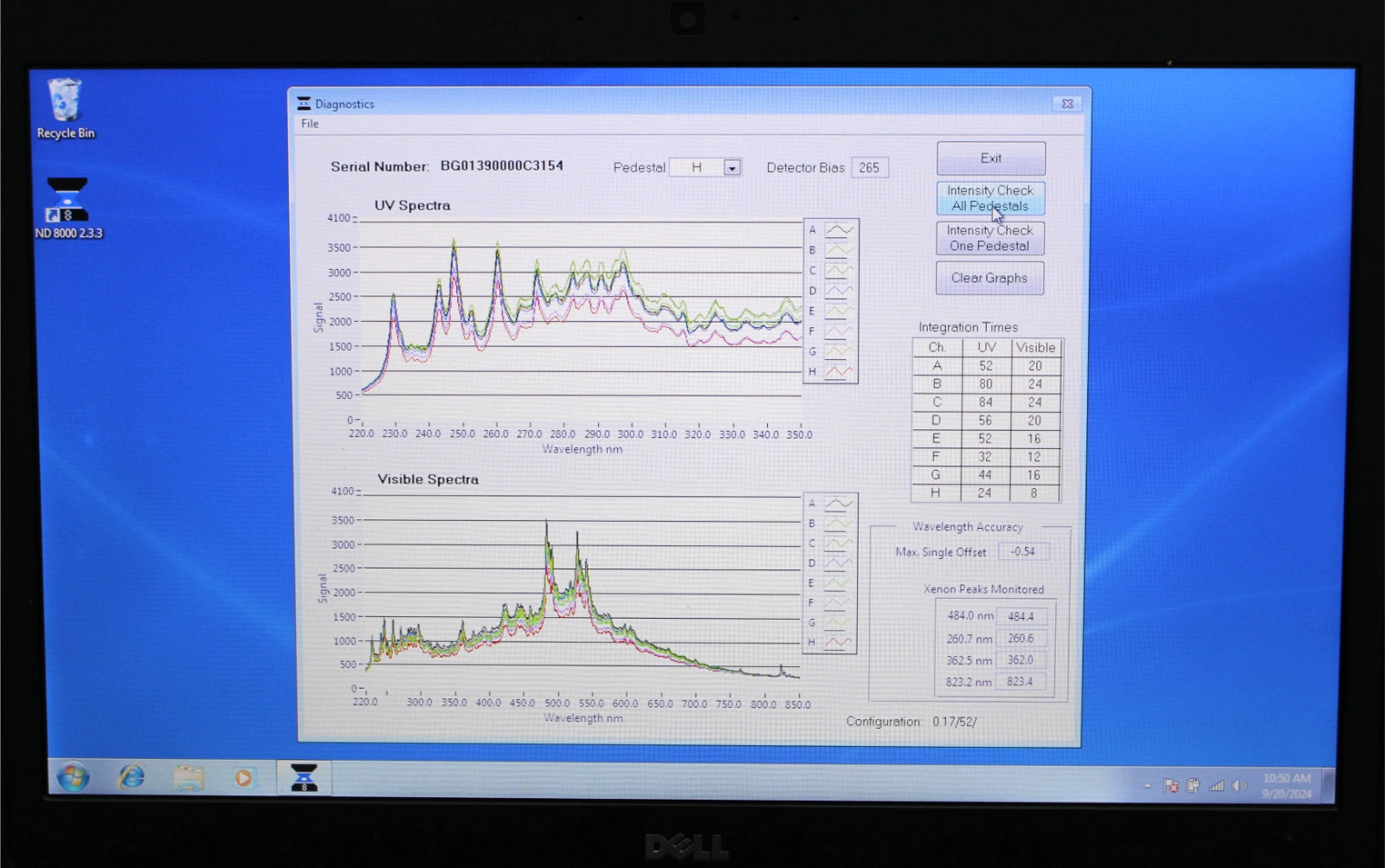The width and height of the screenshot is (1385, 868).
Task: Click the volume speaker tray icon
Action: 1239,786
